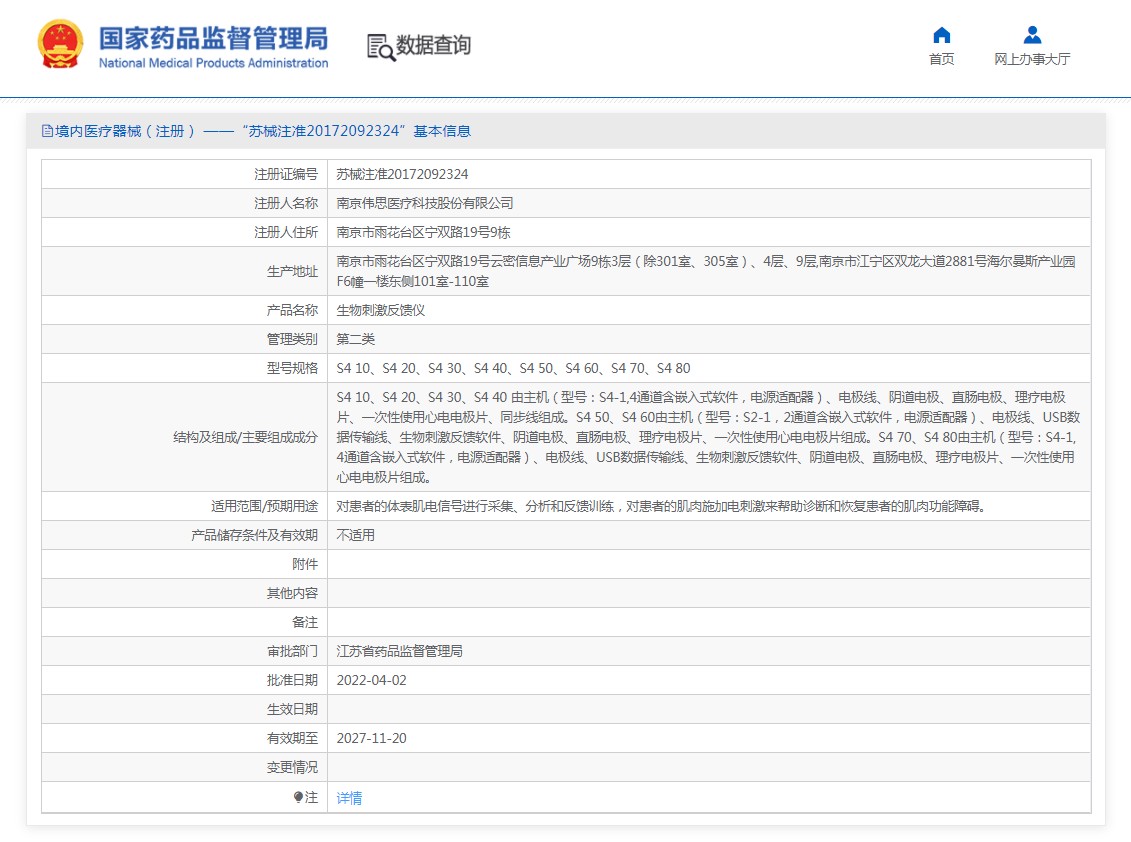This screenshot has height=842, width=1131.
Task: Click the national emblem logo
Action: (61, 45)
